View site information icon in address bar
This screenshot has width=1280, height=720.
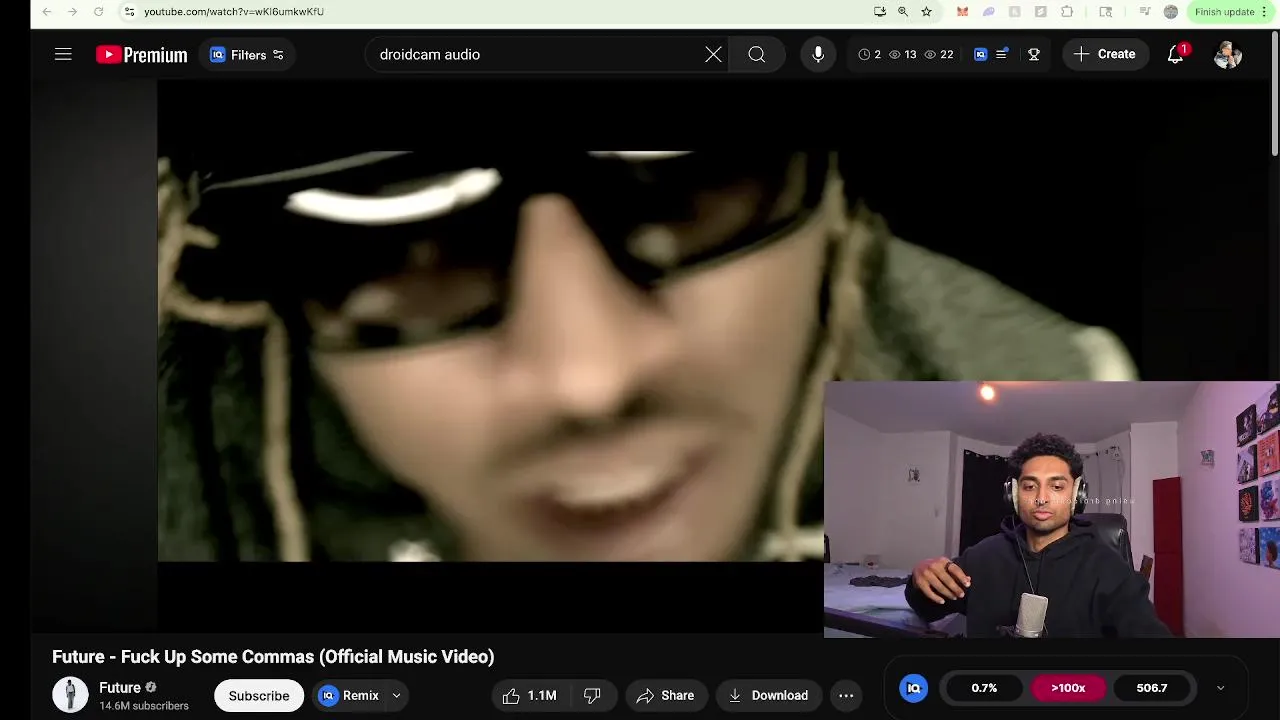pyautogui.click(x=129, y=12)
